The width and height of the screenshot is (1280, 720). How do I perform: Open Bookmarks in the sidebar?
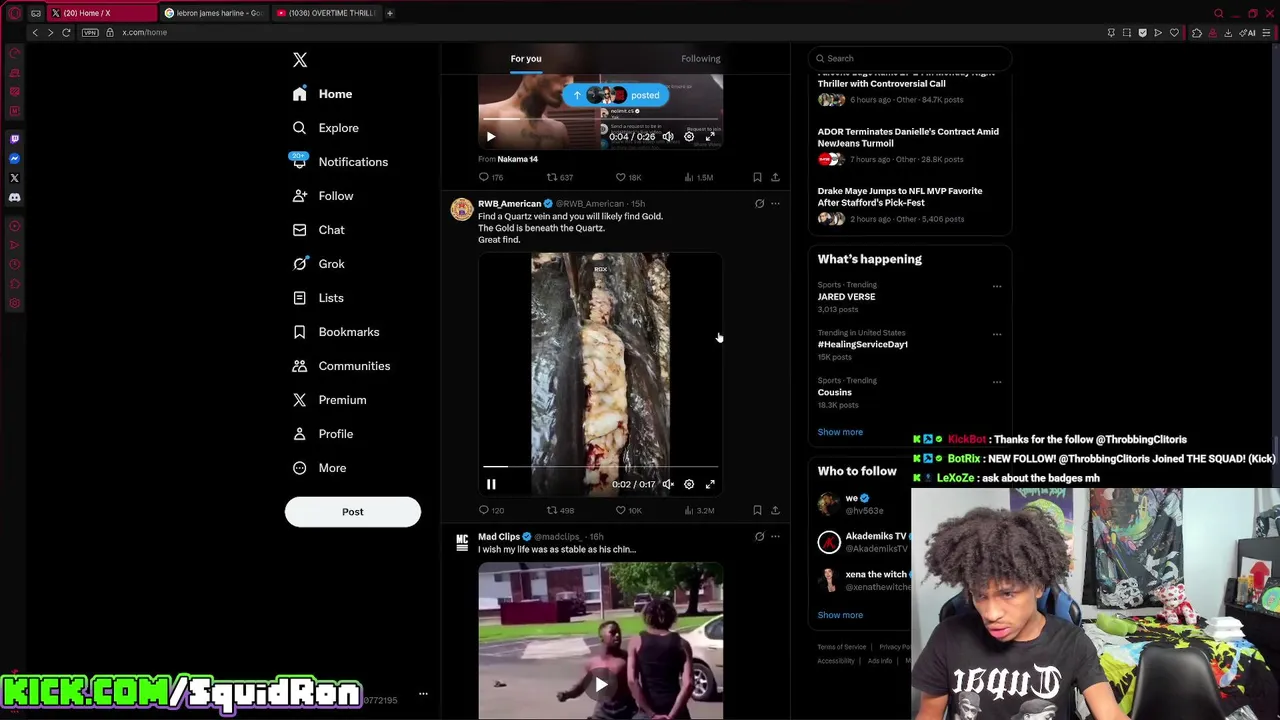click(x=336, y=332)
